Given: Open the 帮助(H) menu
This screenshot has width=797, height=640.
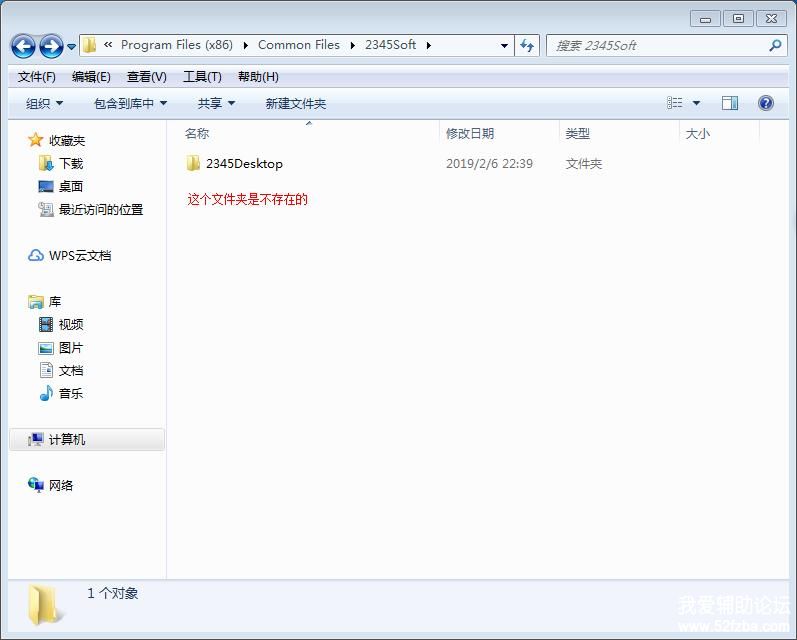Looking at the screenshot, I should point(258,77).
